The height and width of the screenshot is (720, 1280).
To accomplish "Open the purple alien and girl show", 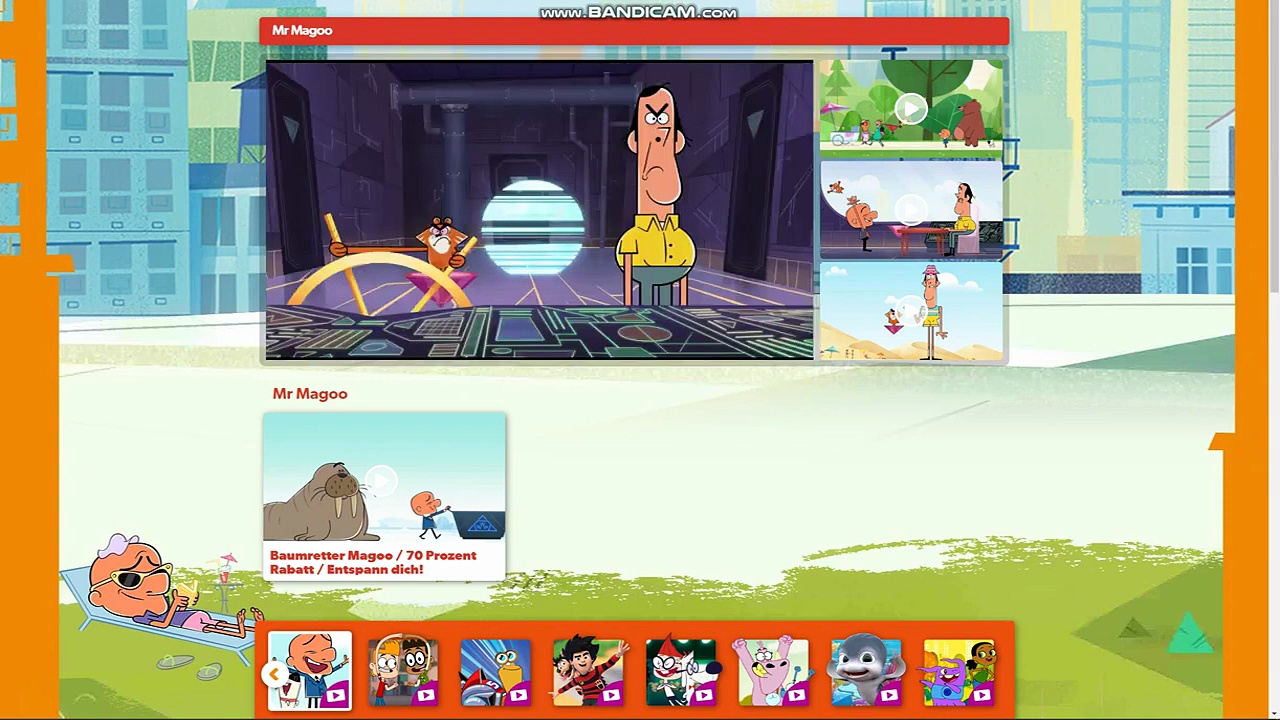I will [959, 671].
